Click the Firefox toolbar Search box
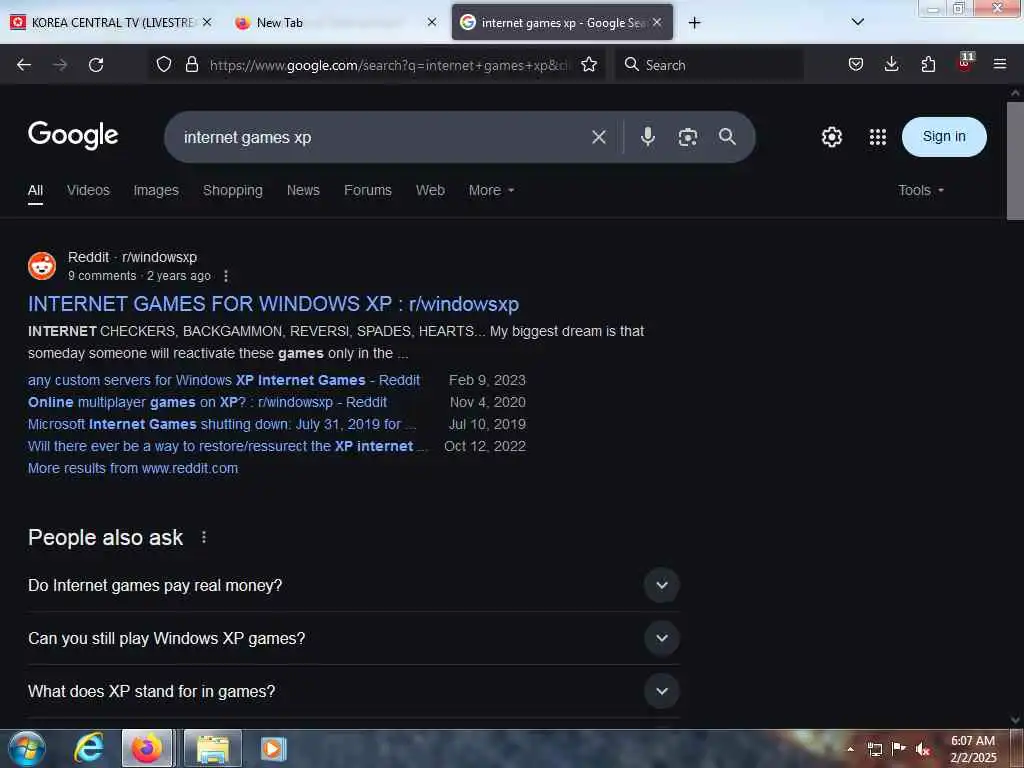Screen dimensions: 1024x768 tap(709, 65)
